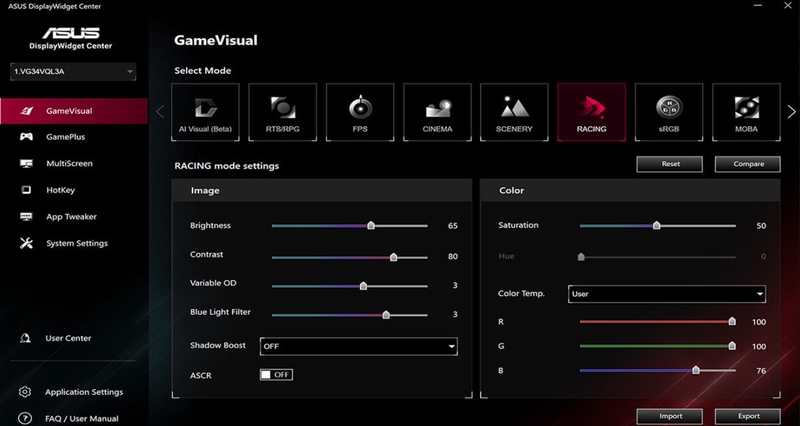Image resolution: width=800 pixels, height=426 pixels.
Task: Click the Import button
Action: (x=669, y=416)
